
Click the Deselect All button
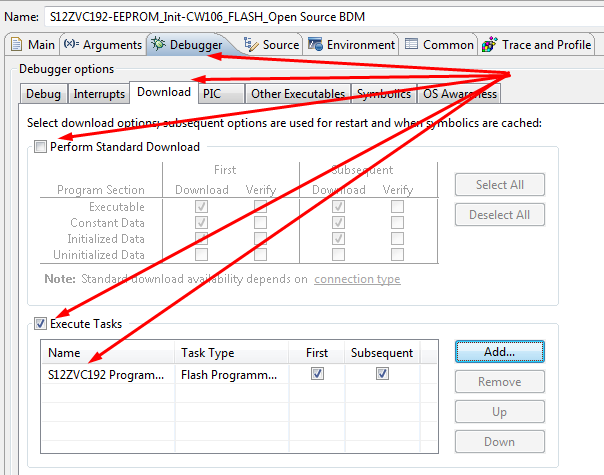point(500,215)
